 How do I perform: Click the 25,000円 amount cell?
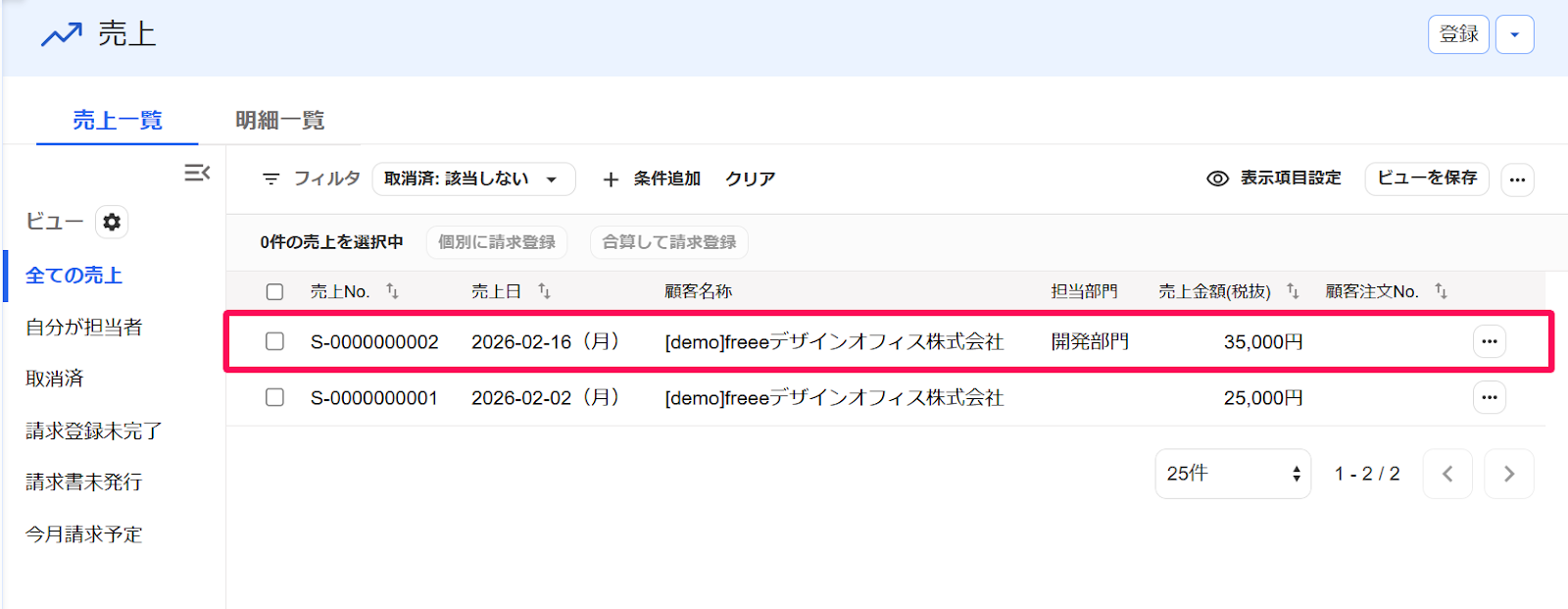point(1263,398)
